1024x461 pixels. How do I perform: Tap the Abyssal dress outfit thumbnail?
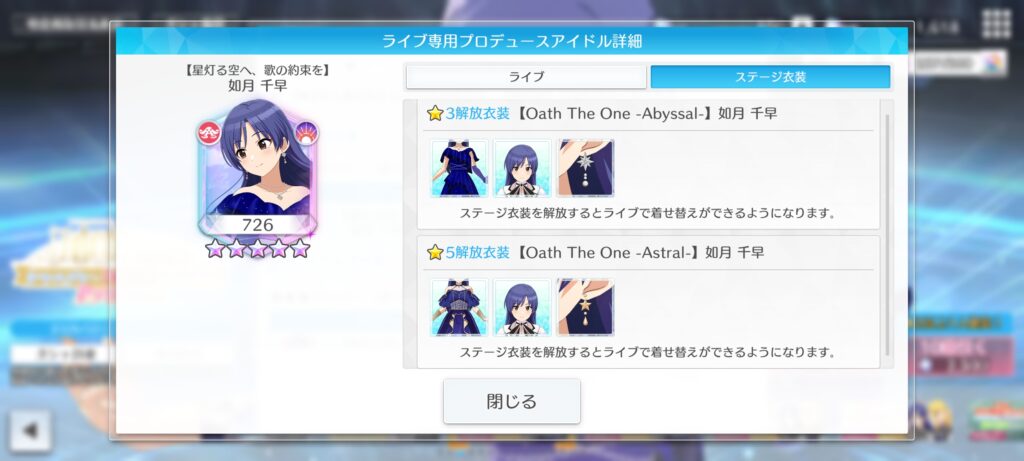[459, 168]
